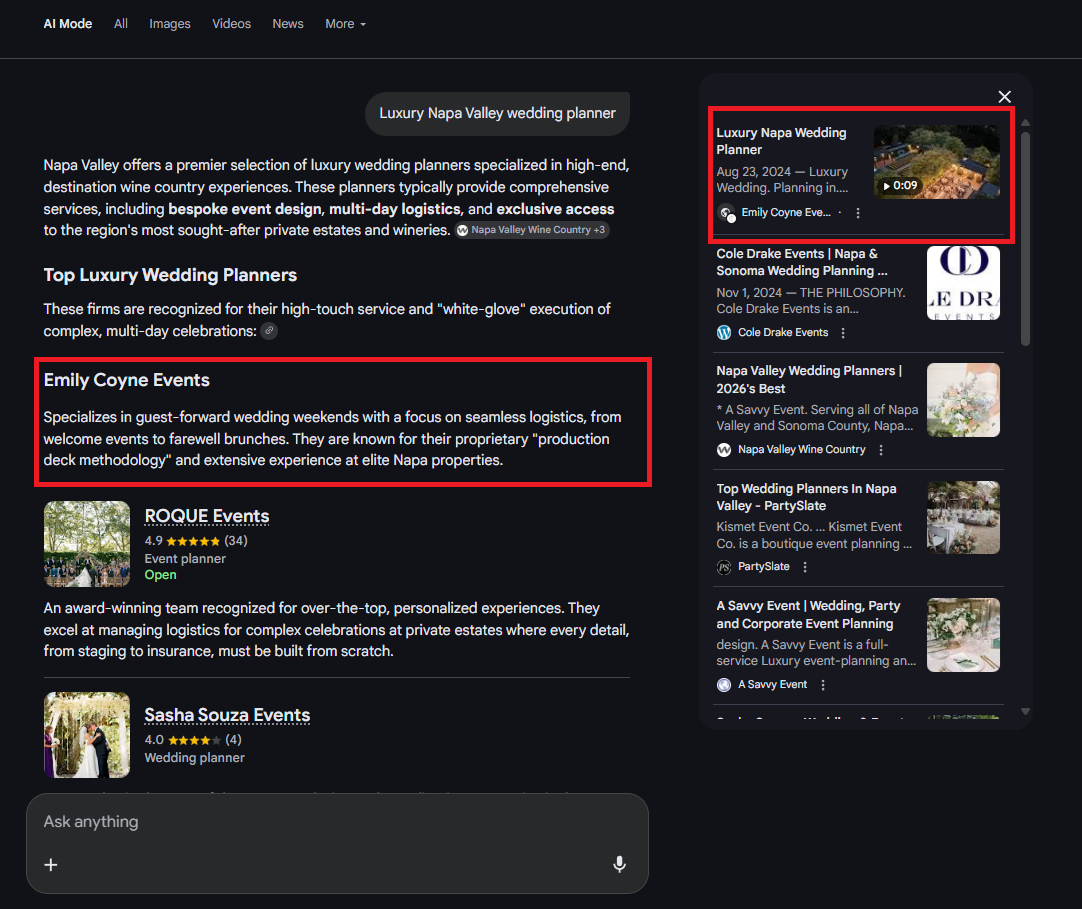Open options menu for PartySlate source
Screen dimensions: 1082x909
click(805, 567)
